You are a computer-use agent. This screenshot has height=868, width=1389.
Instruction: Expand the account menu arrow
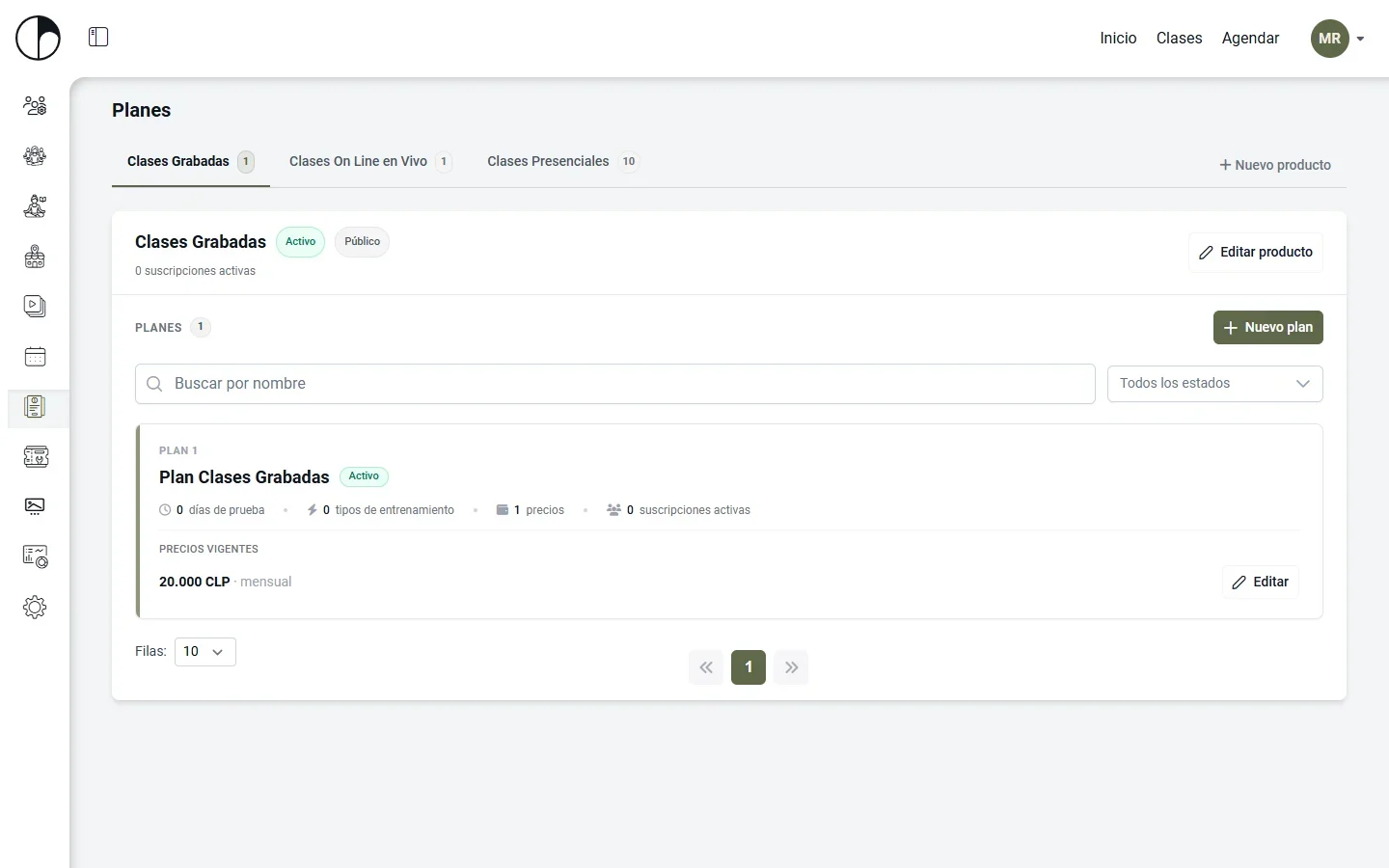pos(1360,39)
